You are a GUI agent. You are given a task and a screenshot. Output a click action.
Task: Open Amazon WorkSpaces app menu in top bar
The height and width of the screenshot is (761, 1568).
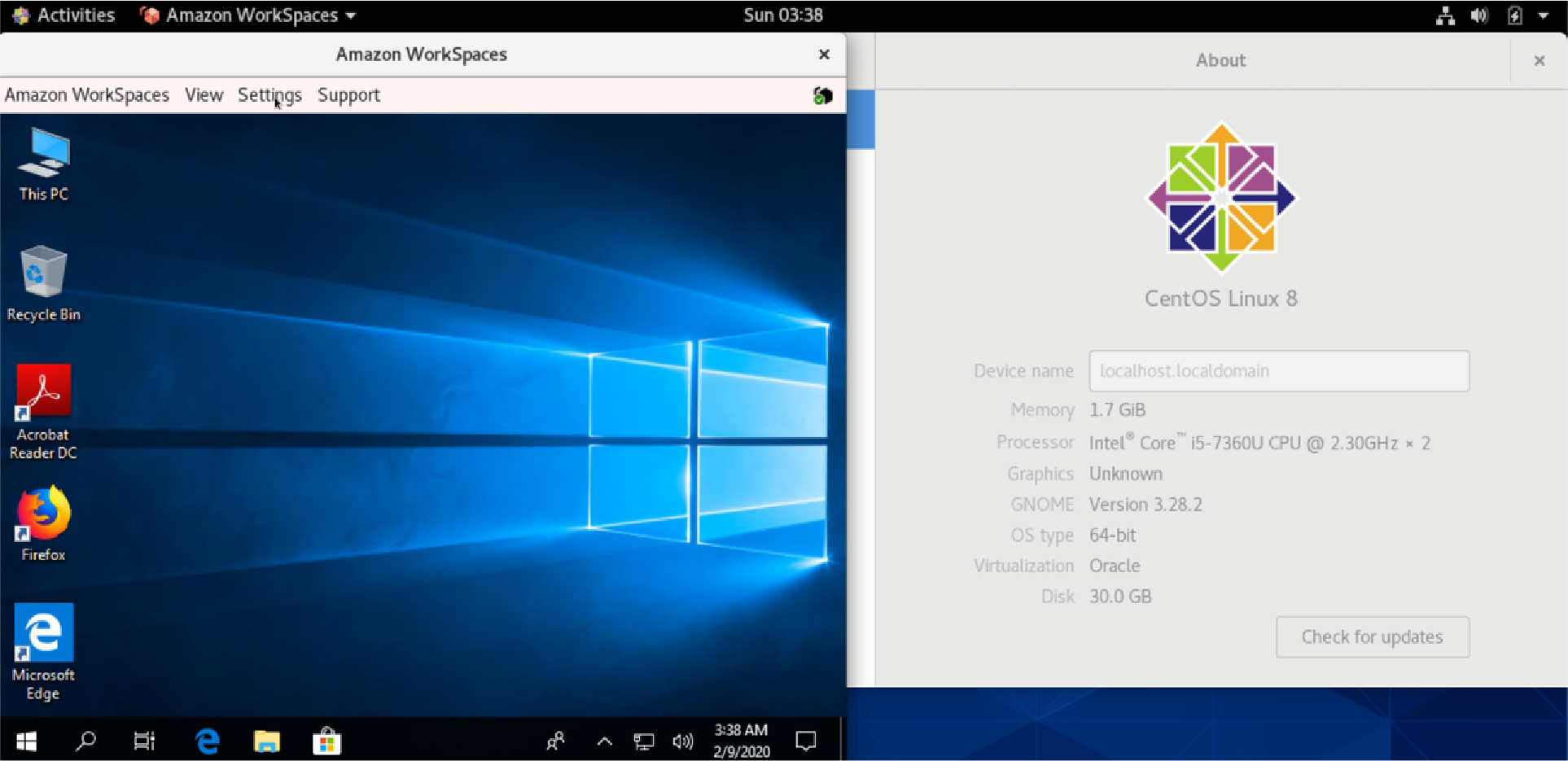click(248, 15)
